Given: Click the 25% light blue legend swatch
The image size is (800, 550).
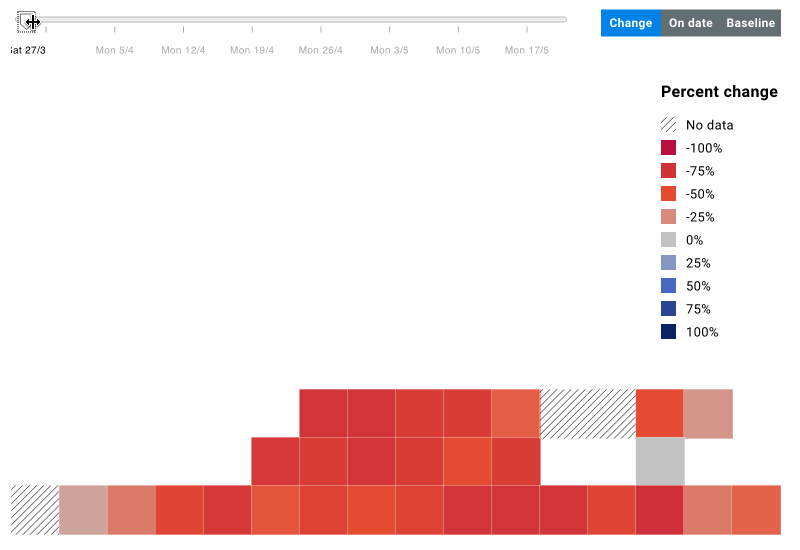Looking at the screenshot, I should pos(668,262).
